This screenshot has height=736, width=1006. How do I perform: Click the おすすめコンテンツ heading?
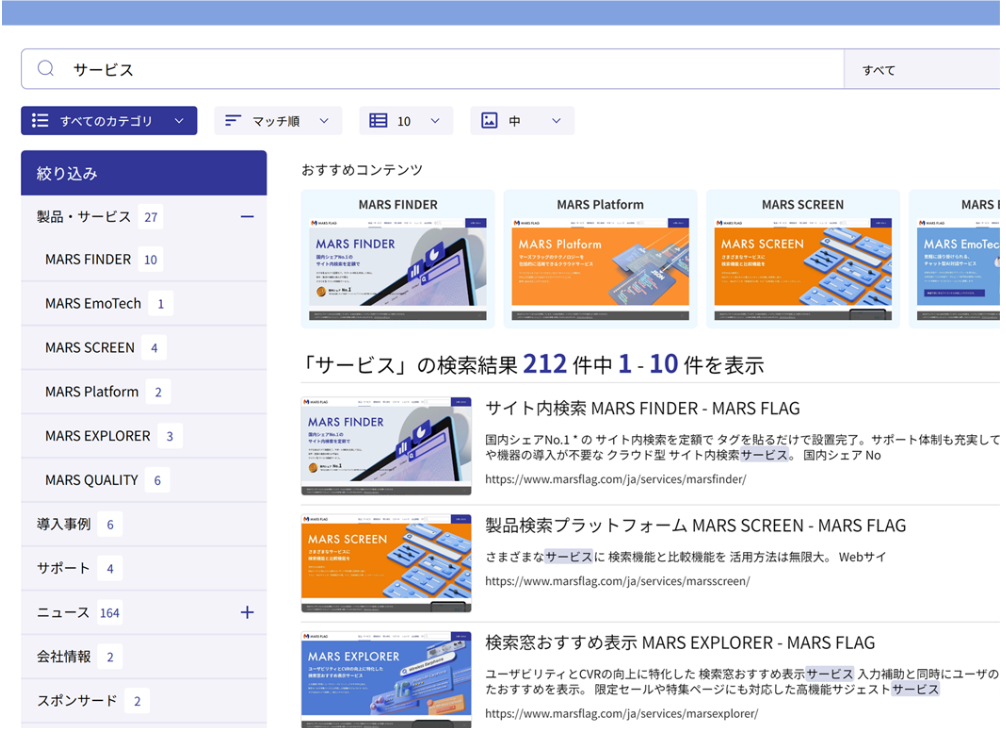pos(362,170)
